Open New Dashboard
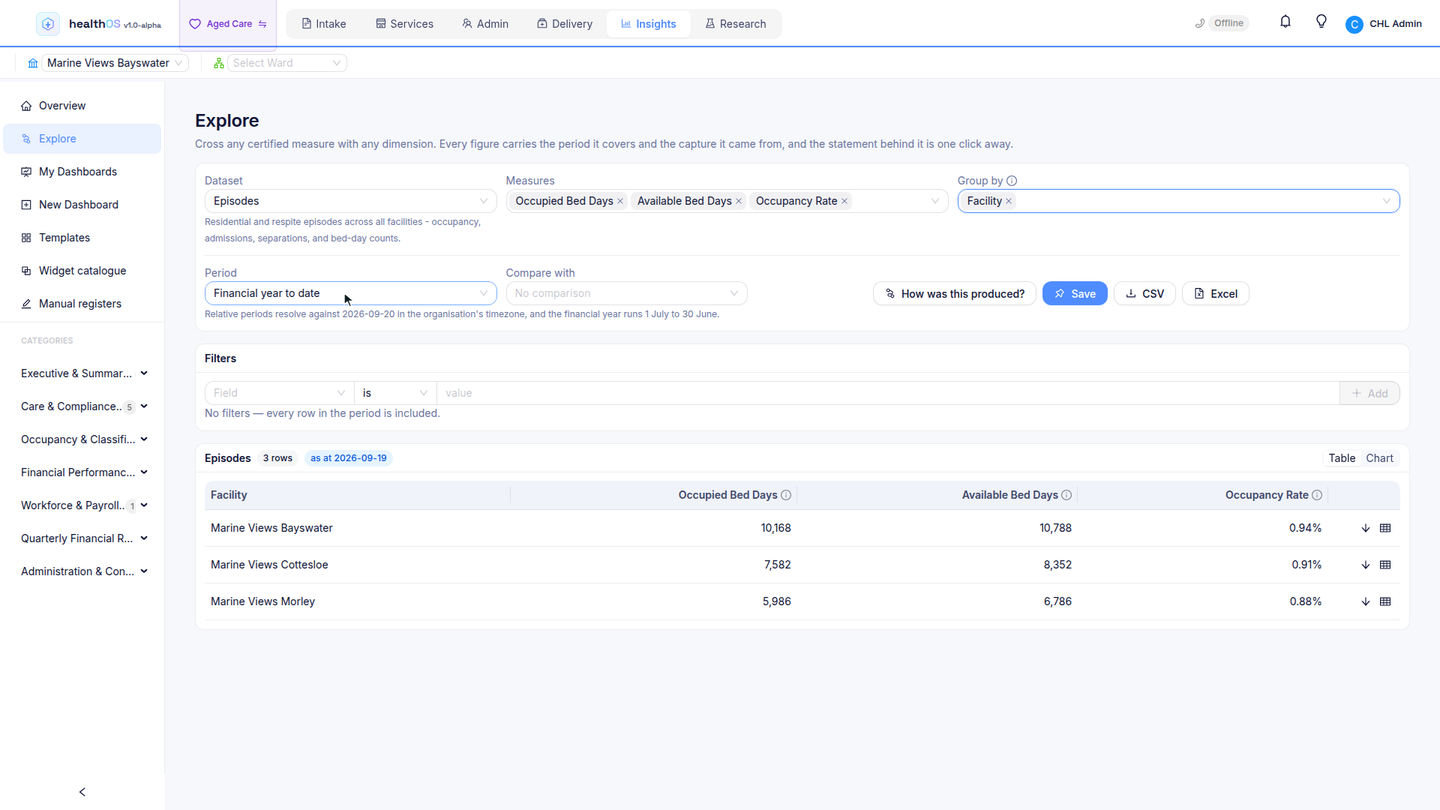Screen dimensions: 1440x810 tap(82, 205)
